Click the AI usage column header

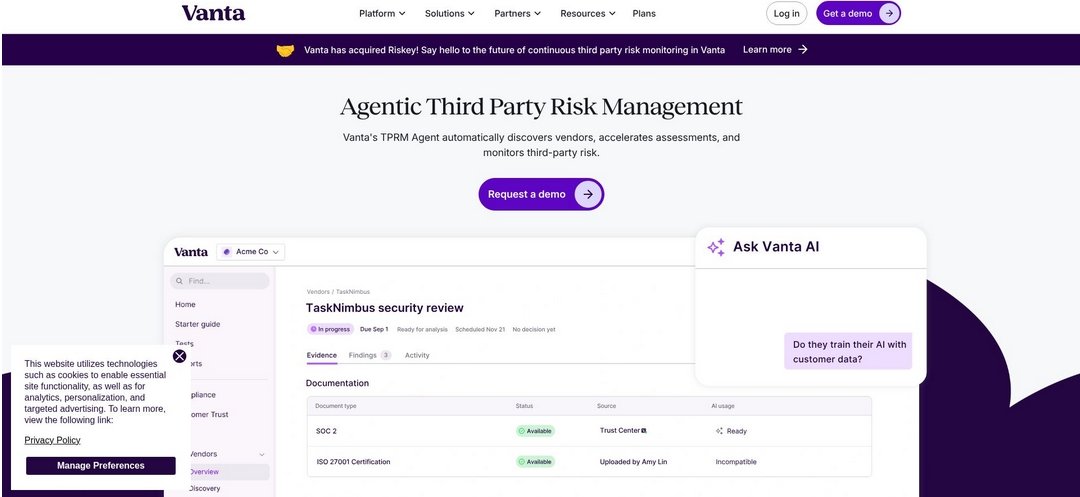[723, 406]
